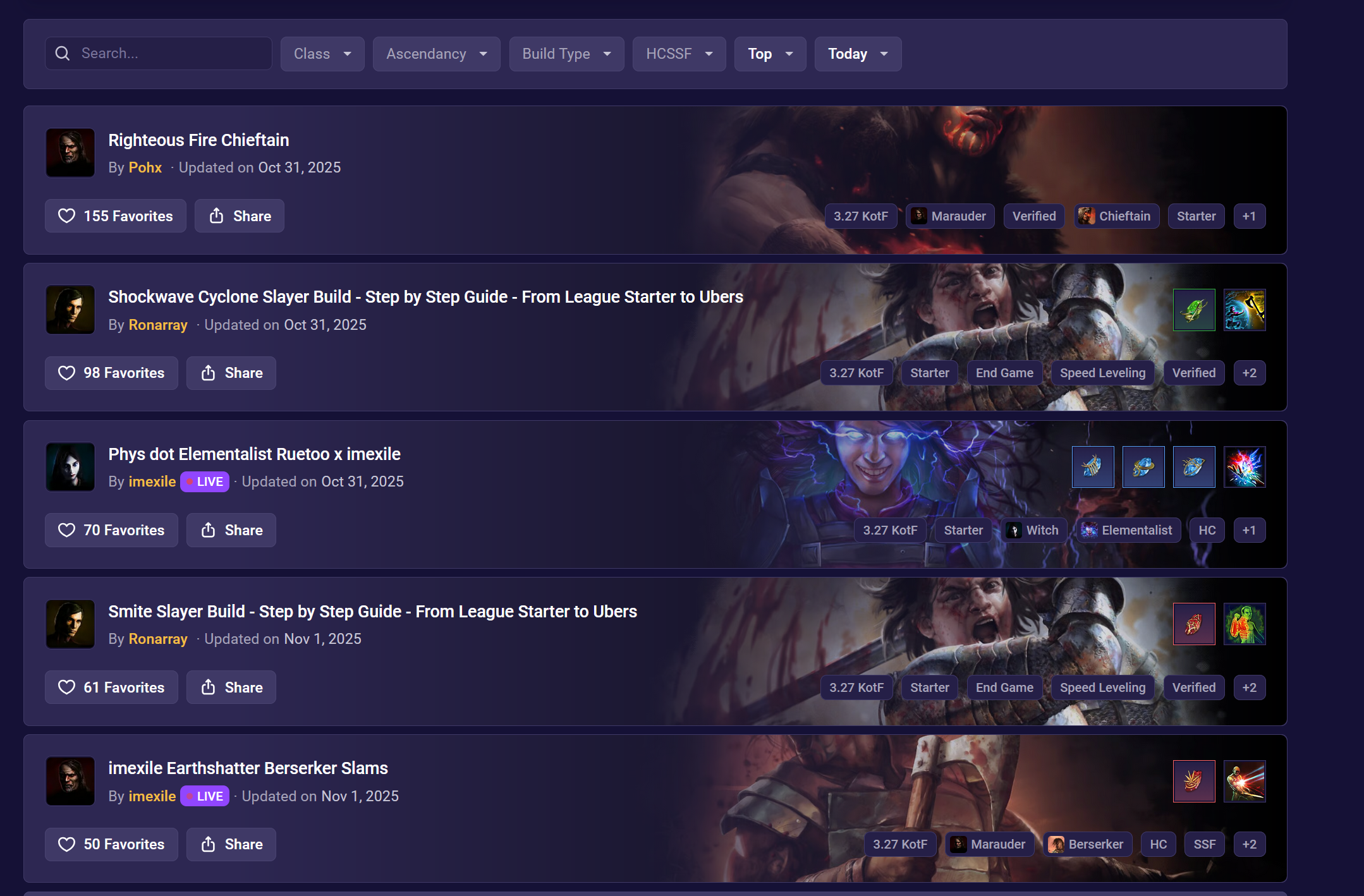
Task: Select the Elementalist tag on Phys dot build
Action: click(x=1128, y=530)
